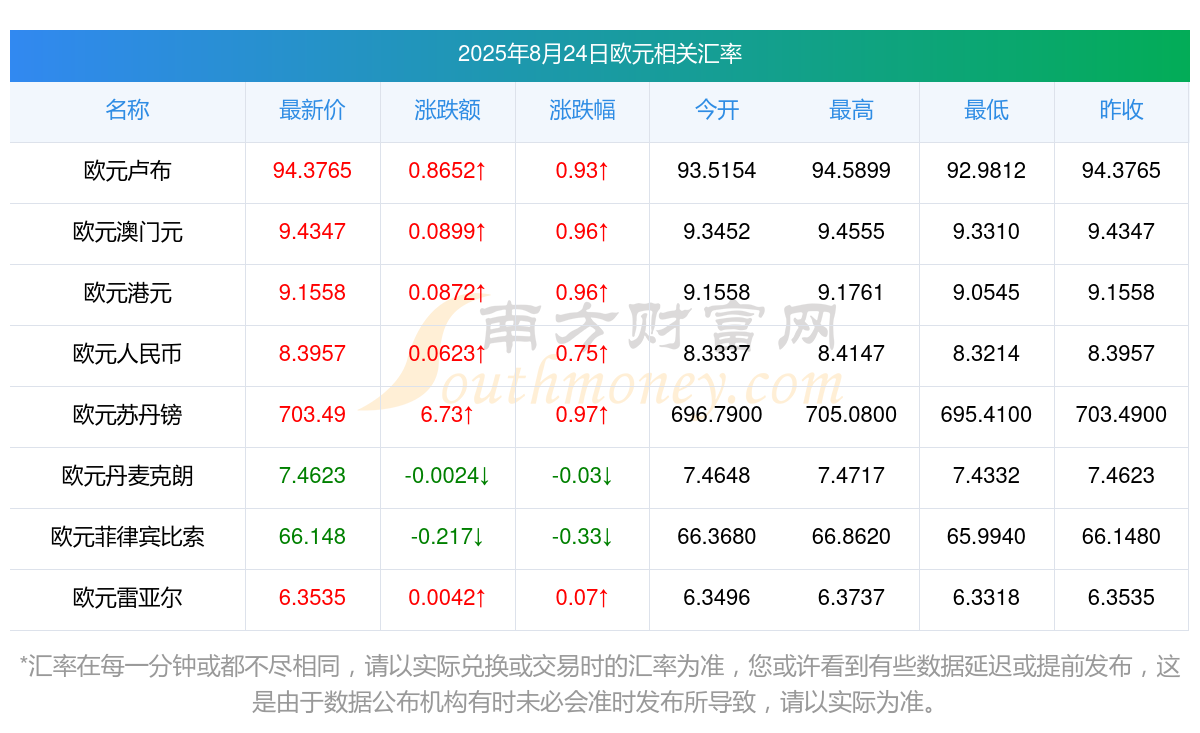
Task: Click change amount -0.217↓
Action: (x=447, y=537)
